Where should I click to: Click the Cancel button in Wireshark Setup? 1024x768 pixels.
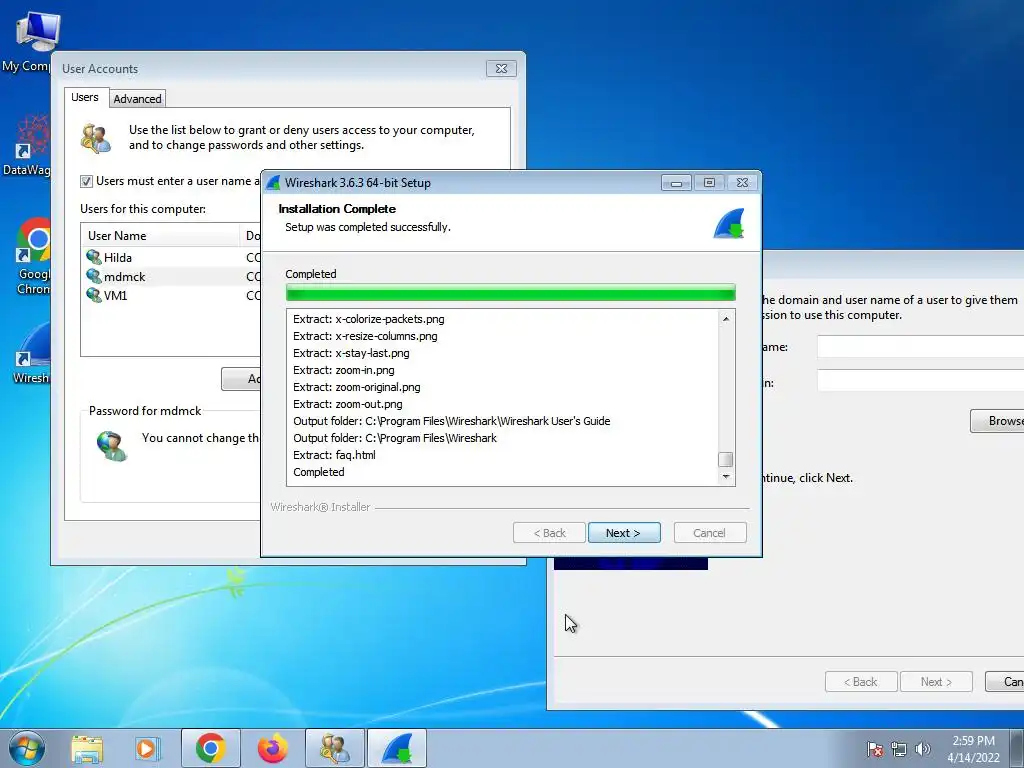click(x=709, y=533)
